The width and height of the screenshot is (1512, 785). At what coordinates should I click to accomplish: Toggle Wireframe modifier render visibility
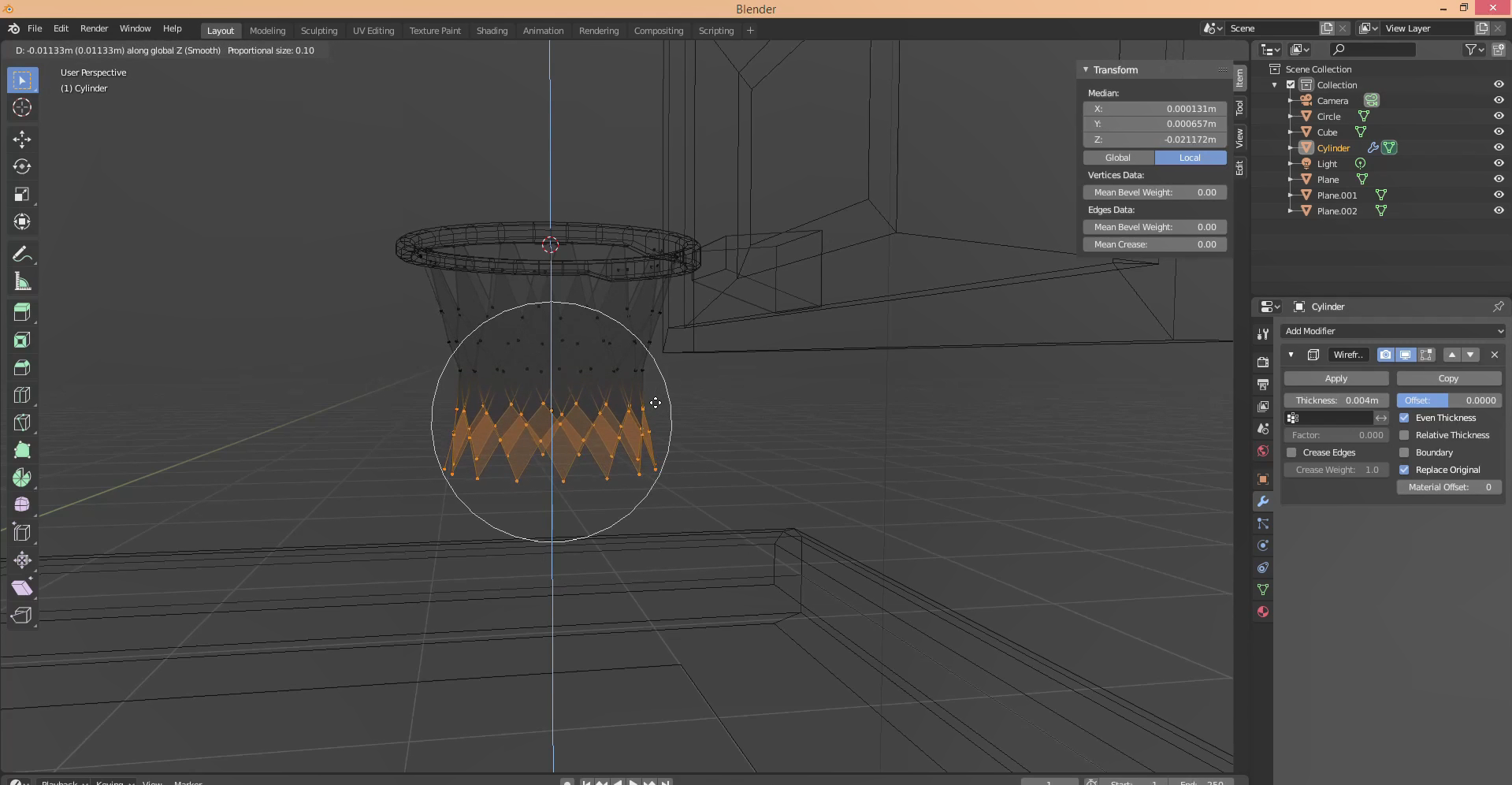(1385, 355)
